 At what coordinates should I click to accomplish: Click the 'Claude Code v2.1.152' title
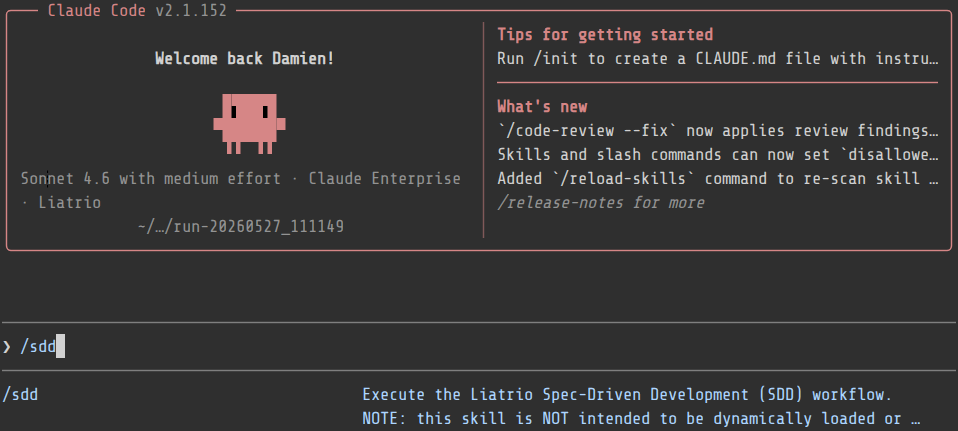tap(137, 10)
